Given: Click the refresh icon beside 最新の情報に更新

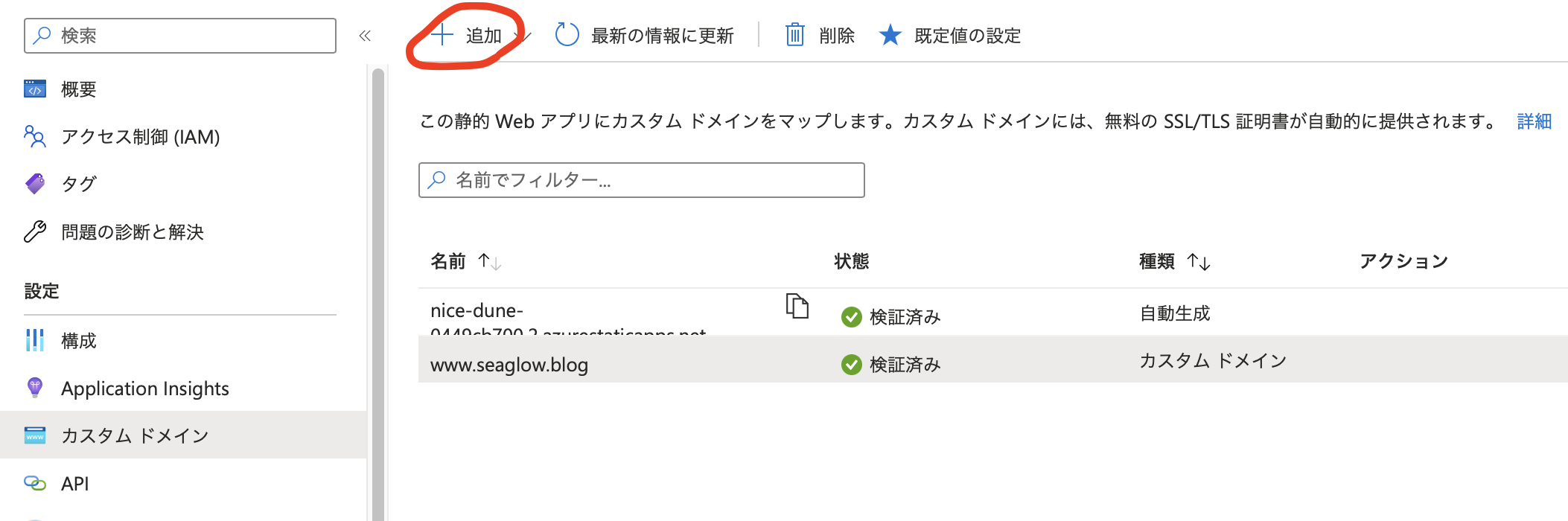Looking at the screenshot, I should pyautogui.click(x=567, y=34).
